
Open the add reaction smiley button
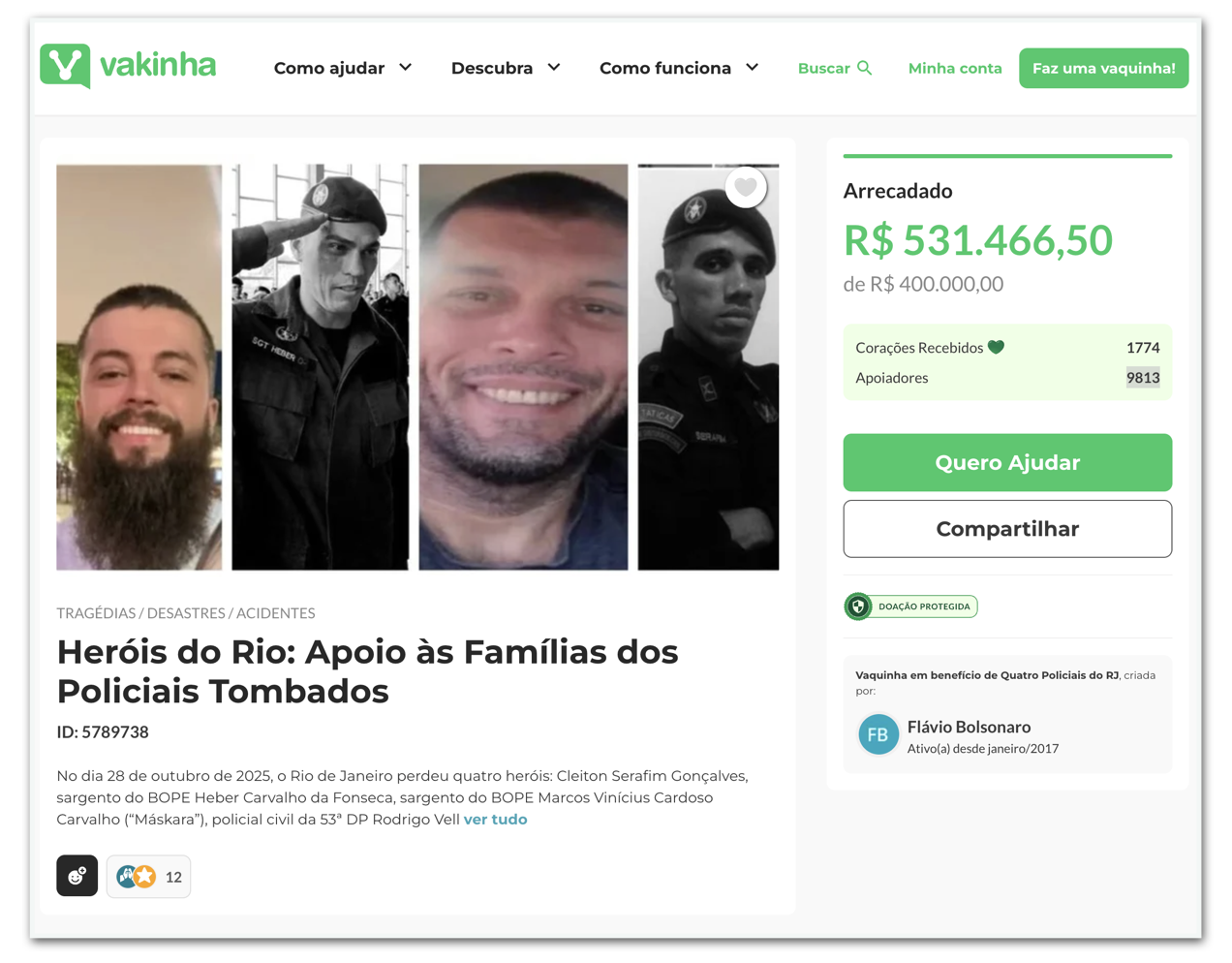point(77,876)
